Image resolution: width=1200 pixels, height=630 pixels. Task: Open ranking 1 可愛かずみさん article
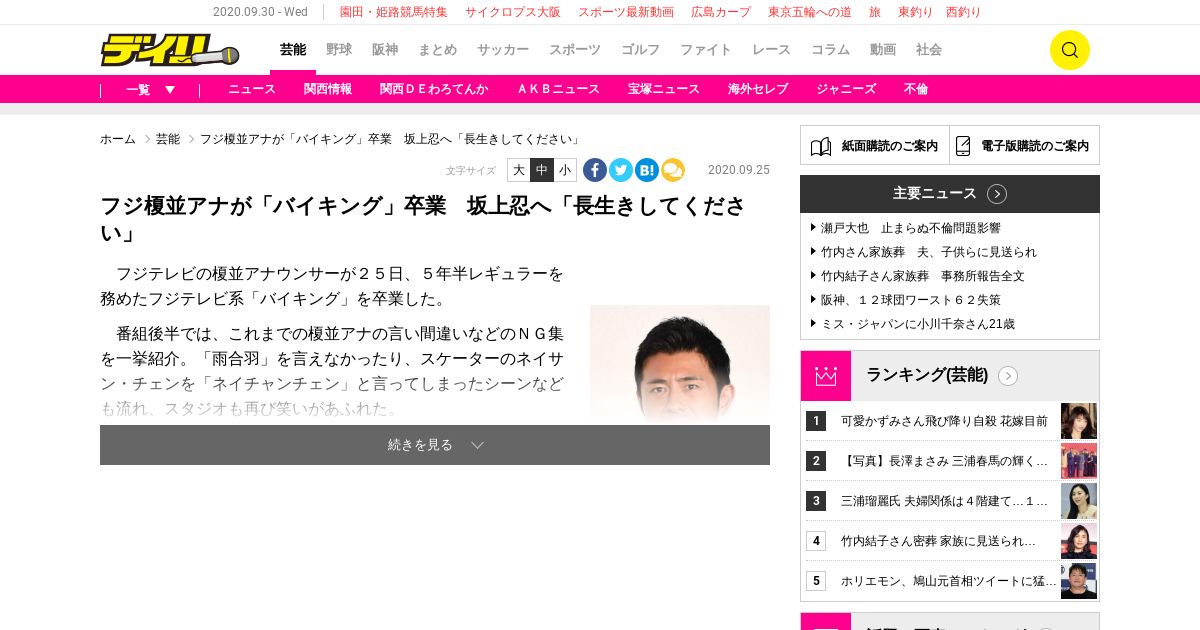(x=944, y=421)
